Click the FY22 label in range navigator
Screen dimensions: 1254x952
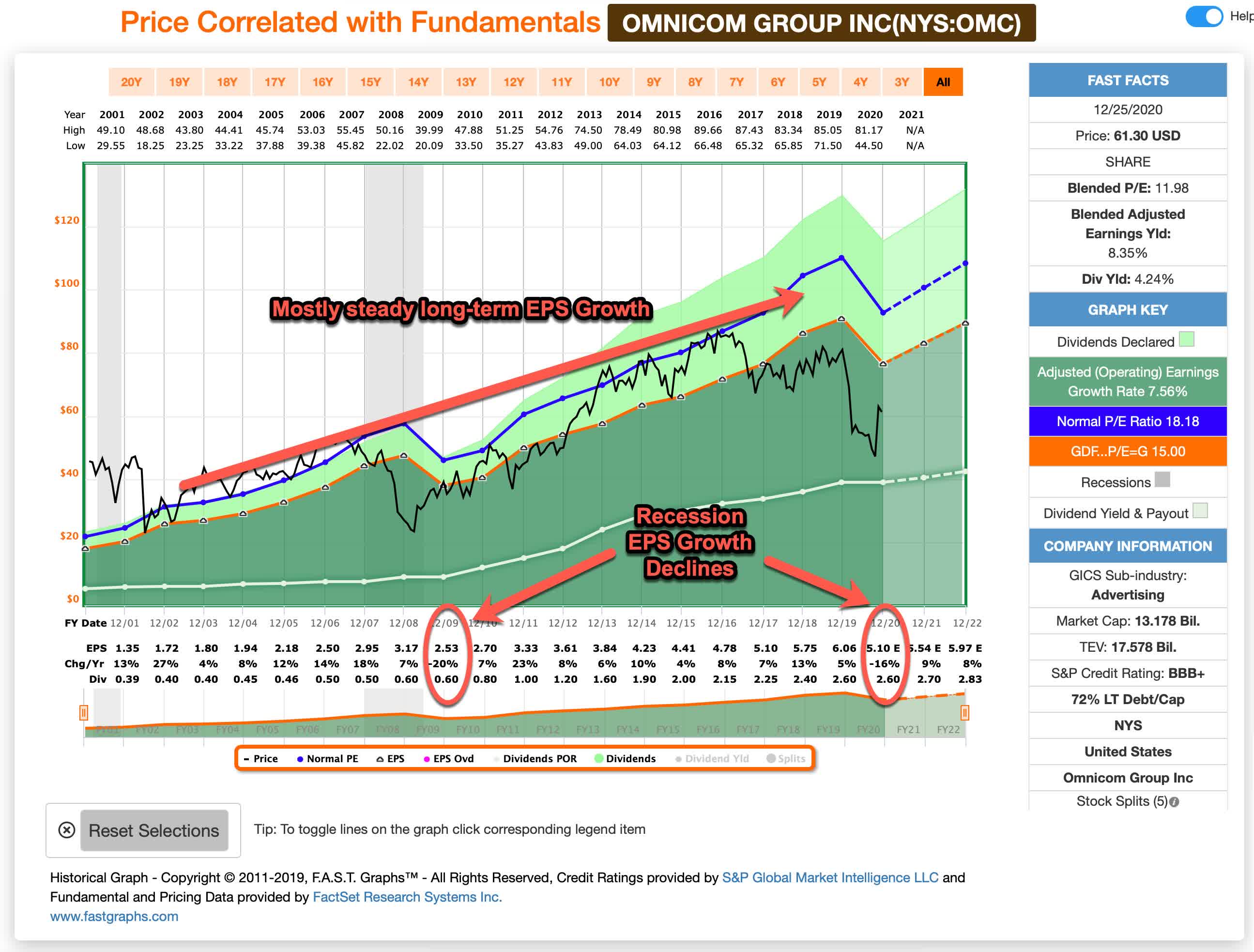pyautogui.click(x=948, y=730)
